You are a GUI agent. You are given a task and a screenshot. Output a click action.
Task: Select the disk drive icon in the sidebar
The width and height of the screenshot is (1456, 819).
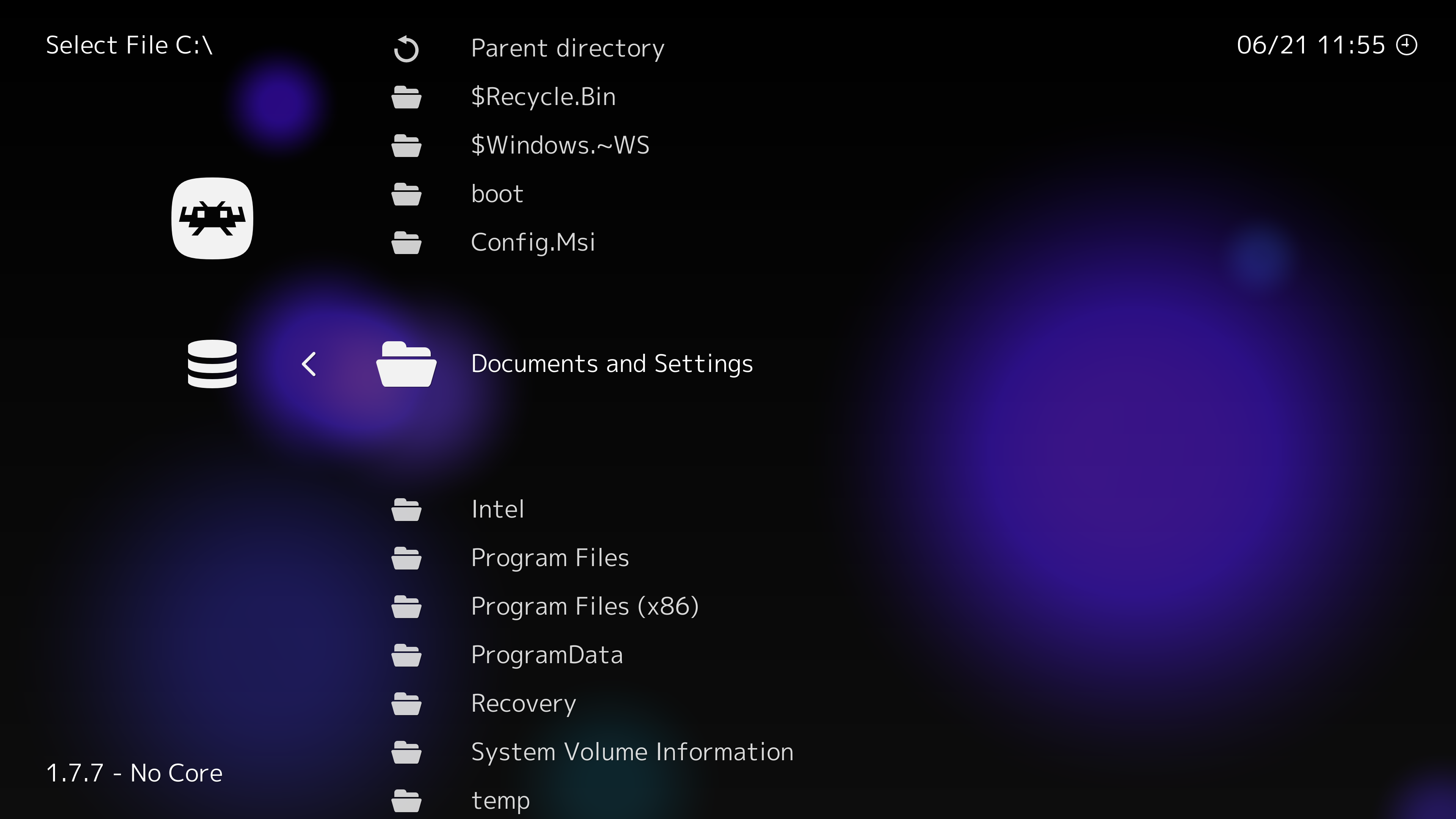click(212, 364)
